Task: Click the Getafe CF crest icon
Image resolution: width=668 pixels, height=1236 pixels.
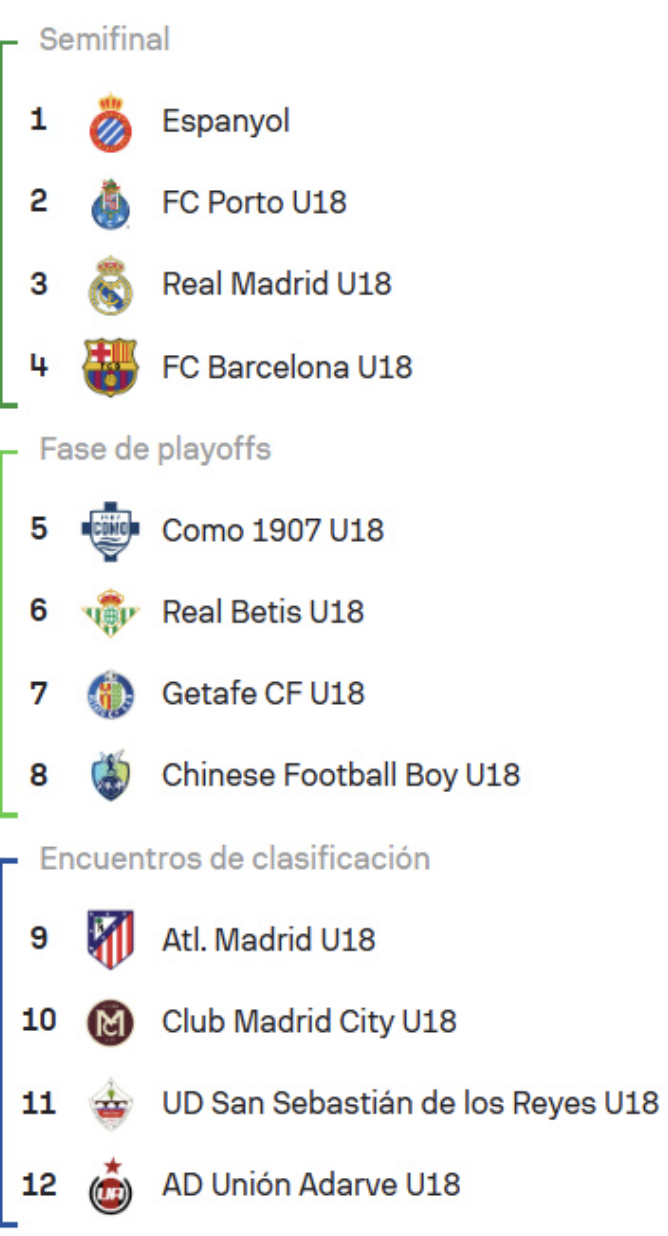Action: pos(110,694)
